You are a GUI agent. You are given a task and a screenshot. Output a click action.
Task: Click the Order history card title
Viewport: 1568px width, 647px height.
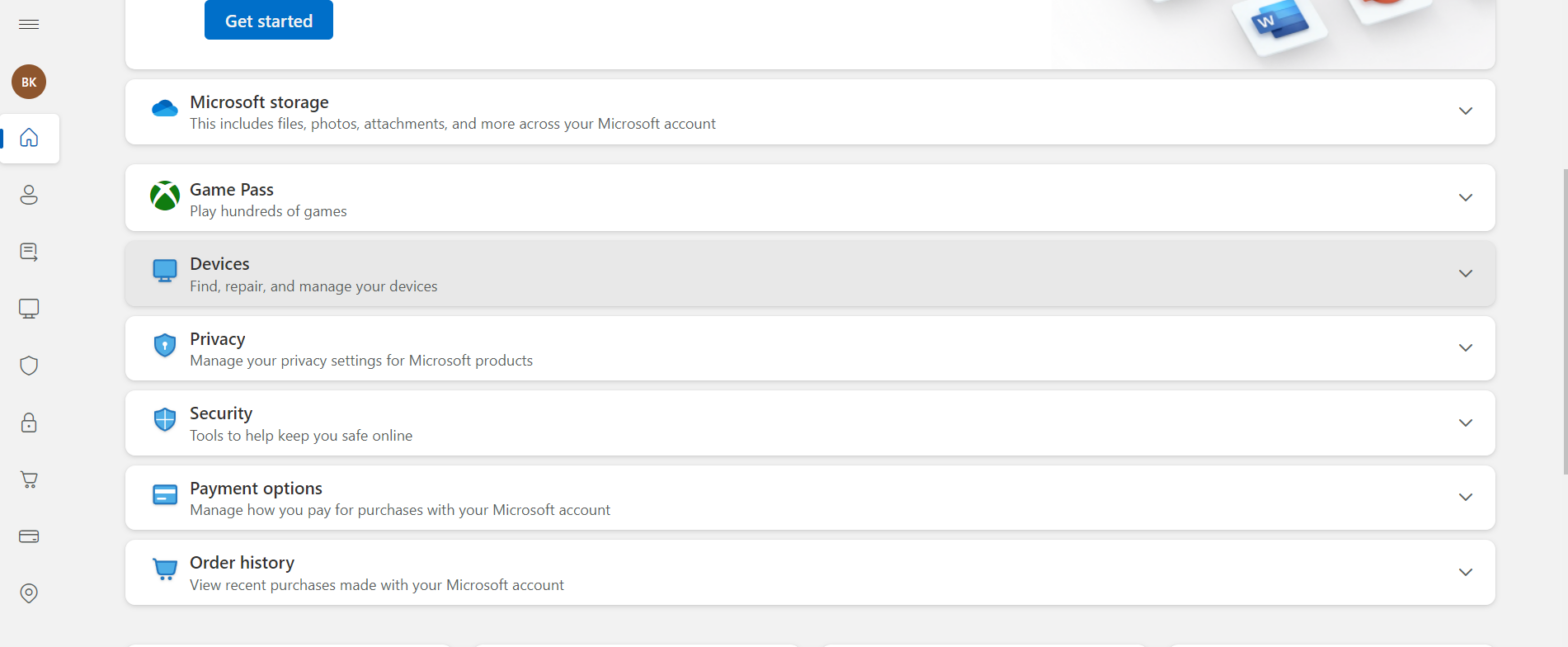tap(242, 563)
